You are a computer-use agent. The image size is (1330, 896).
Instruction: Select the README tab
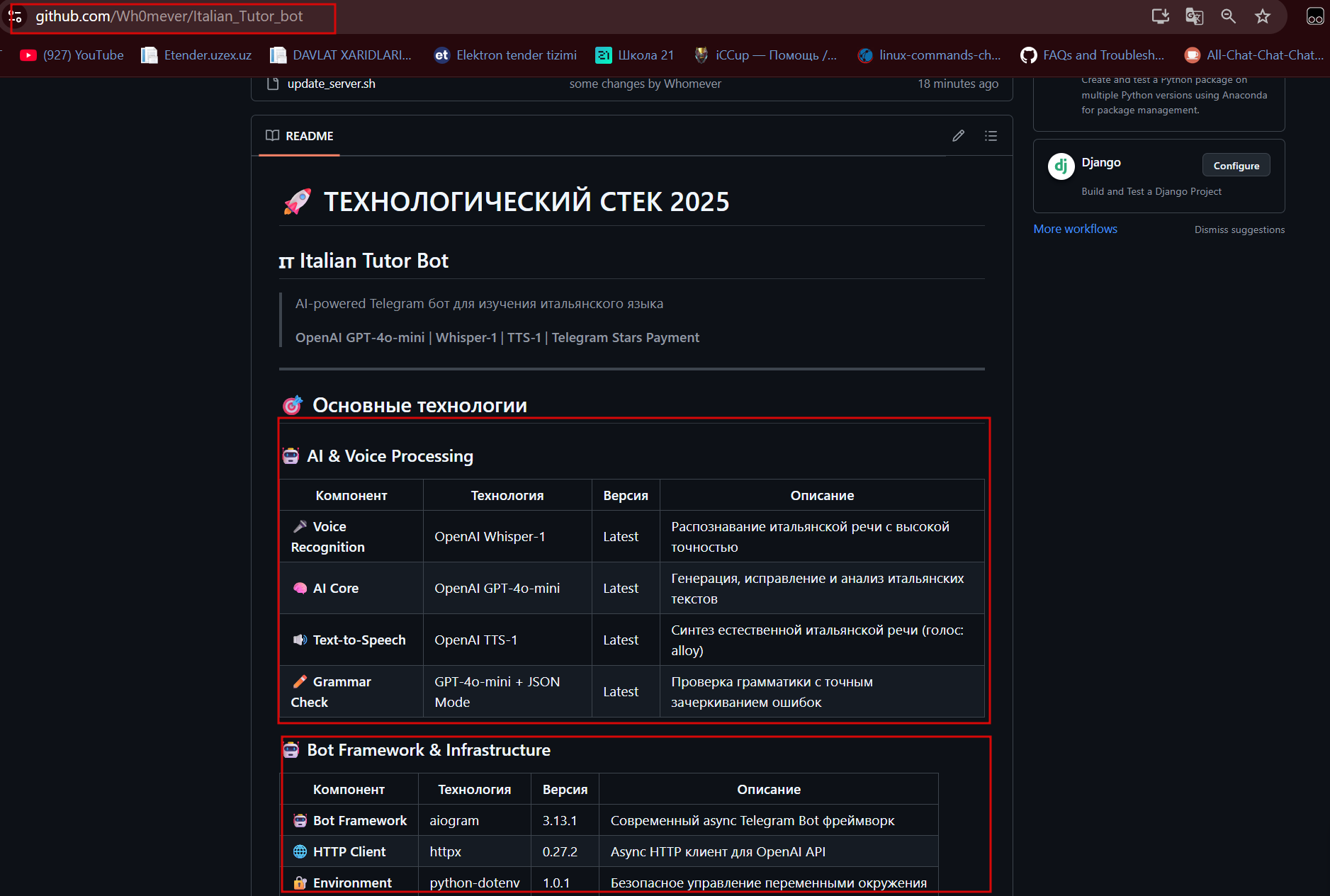click(299, 135)
